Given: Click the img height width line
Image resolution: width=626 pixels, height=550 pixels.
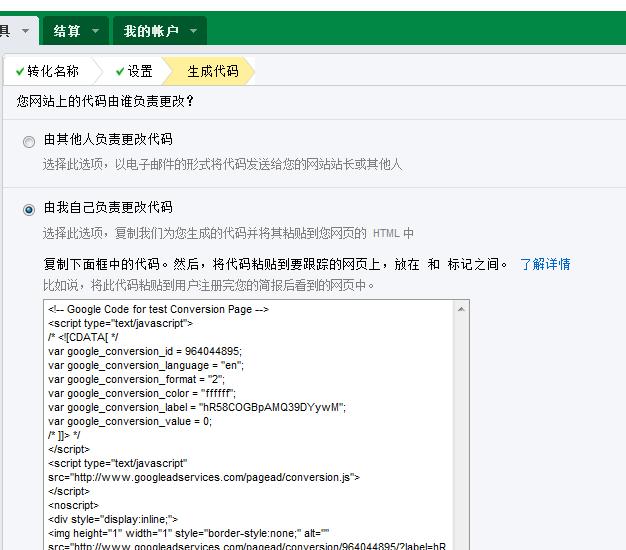Looking at the screenshot, I should coord(188,533).
